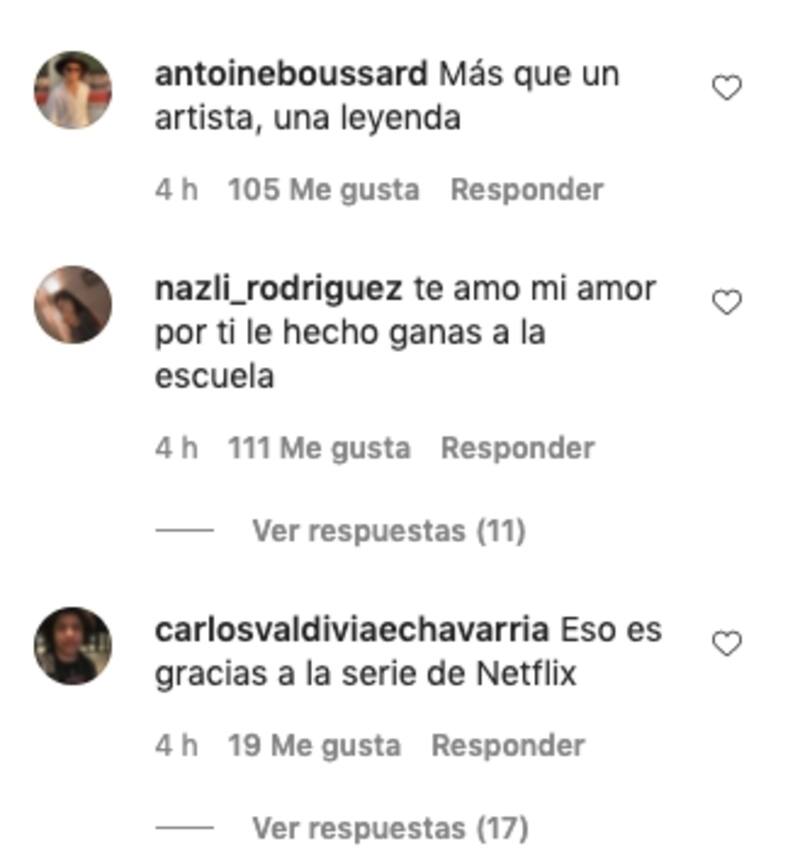
Task: Like antoineboussard's comment with the heart icon
Action: point(726,88)
